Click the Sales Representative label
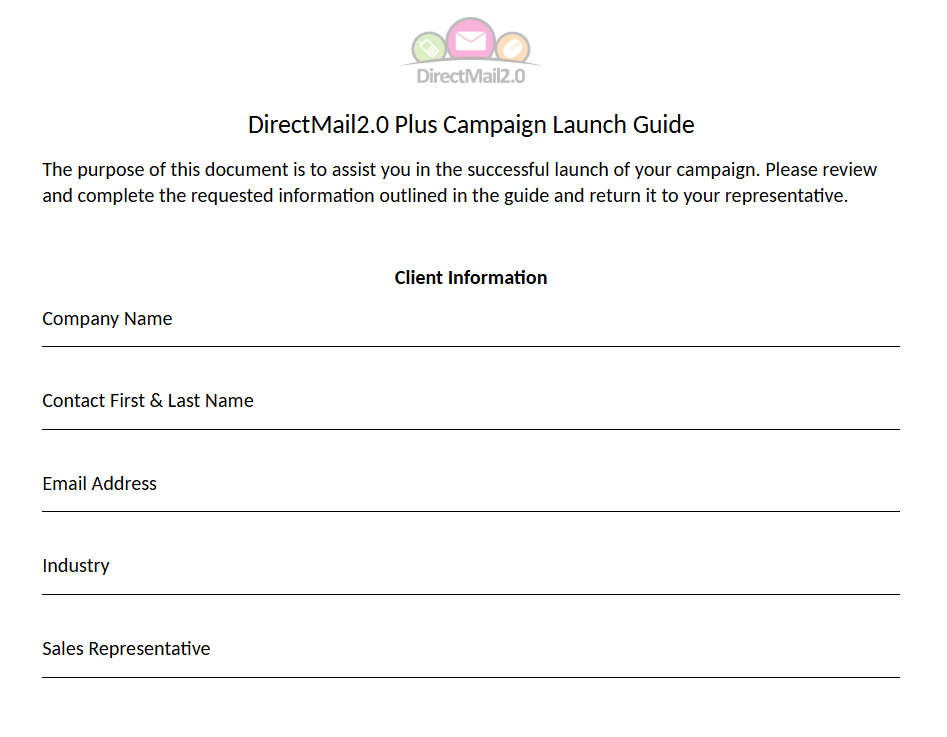 tap(126, 648)
